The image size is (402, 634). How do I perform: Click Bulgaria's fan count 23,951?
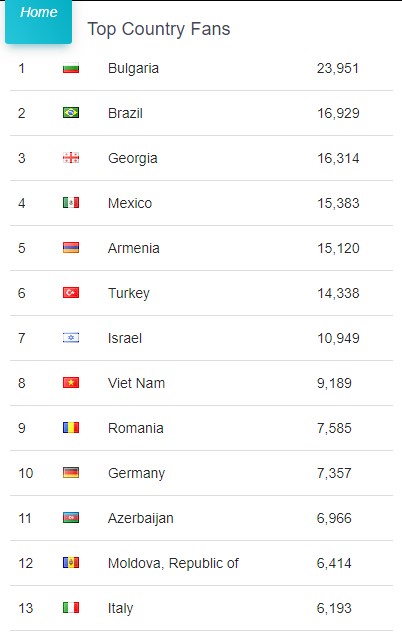coord(338,68)
